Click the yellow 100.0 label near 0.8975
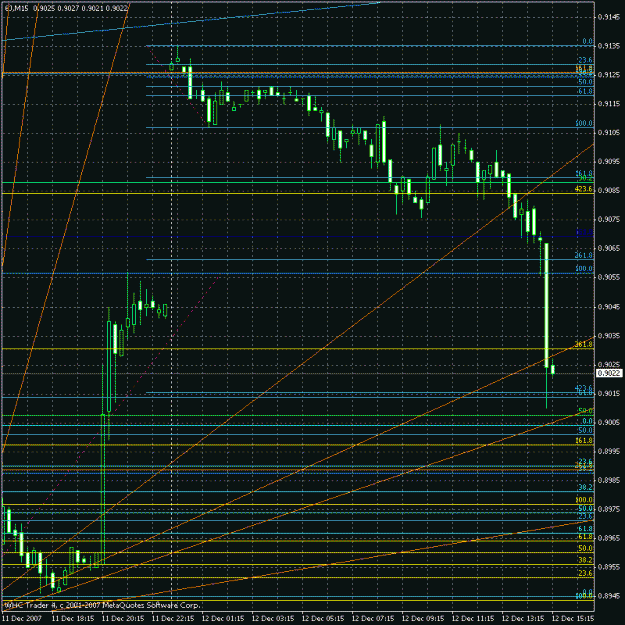The image size is (625, 625). [x=584, y=500]
